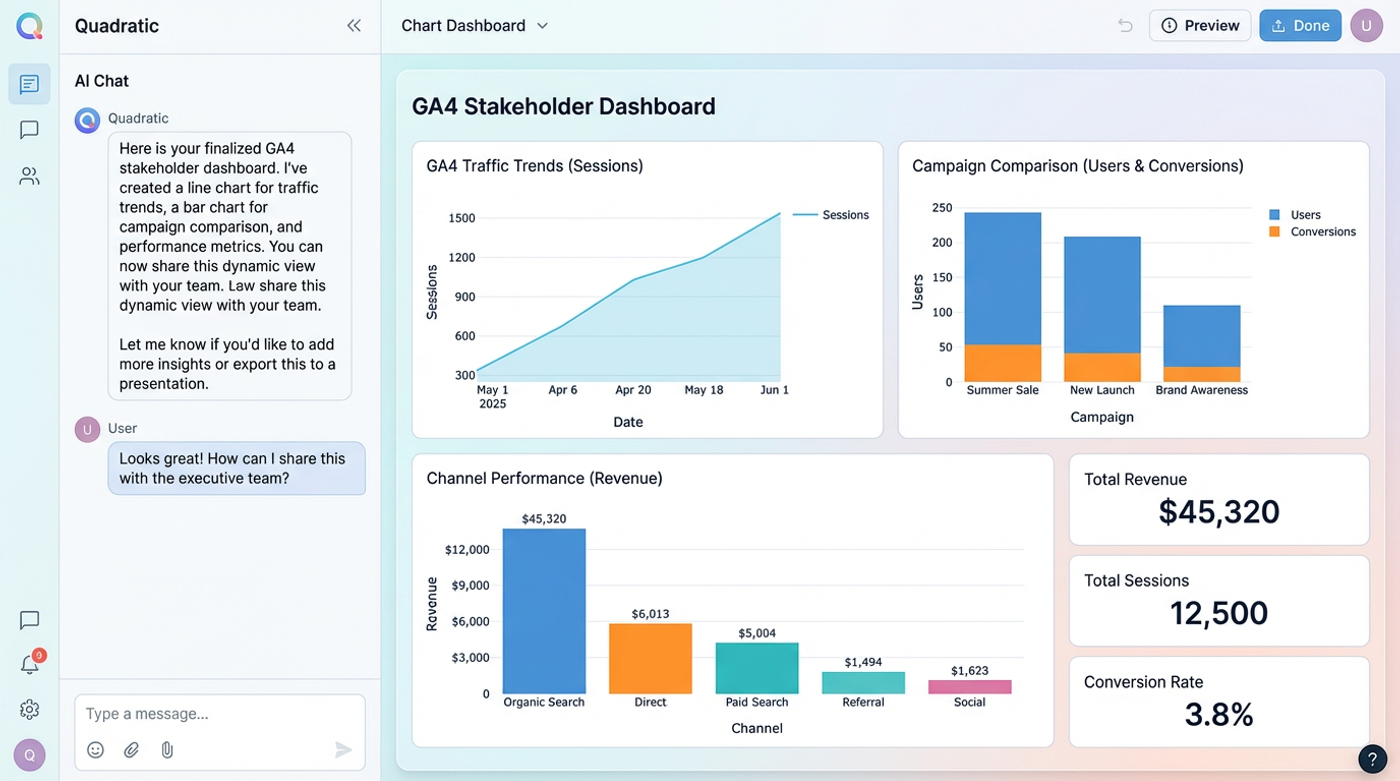Open the Chart Dashboard dropdown
Viewport: 1400px width, 781px height.
pyautogui.click(x=475, y=26)
